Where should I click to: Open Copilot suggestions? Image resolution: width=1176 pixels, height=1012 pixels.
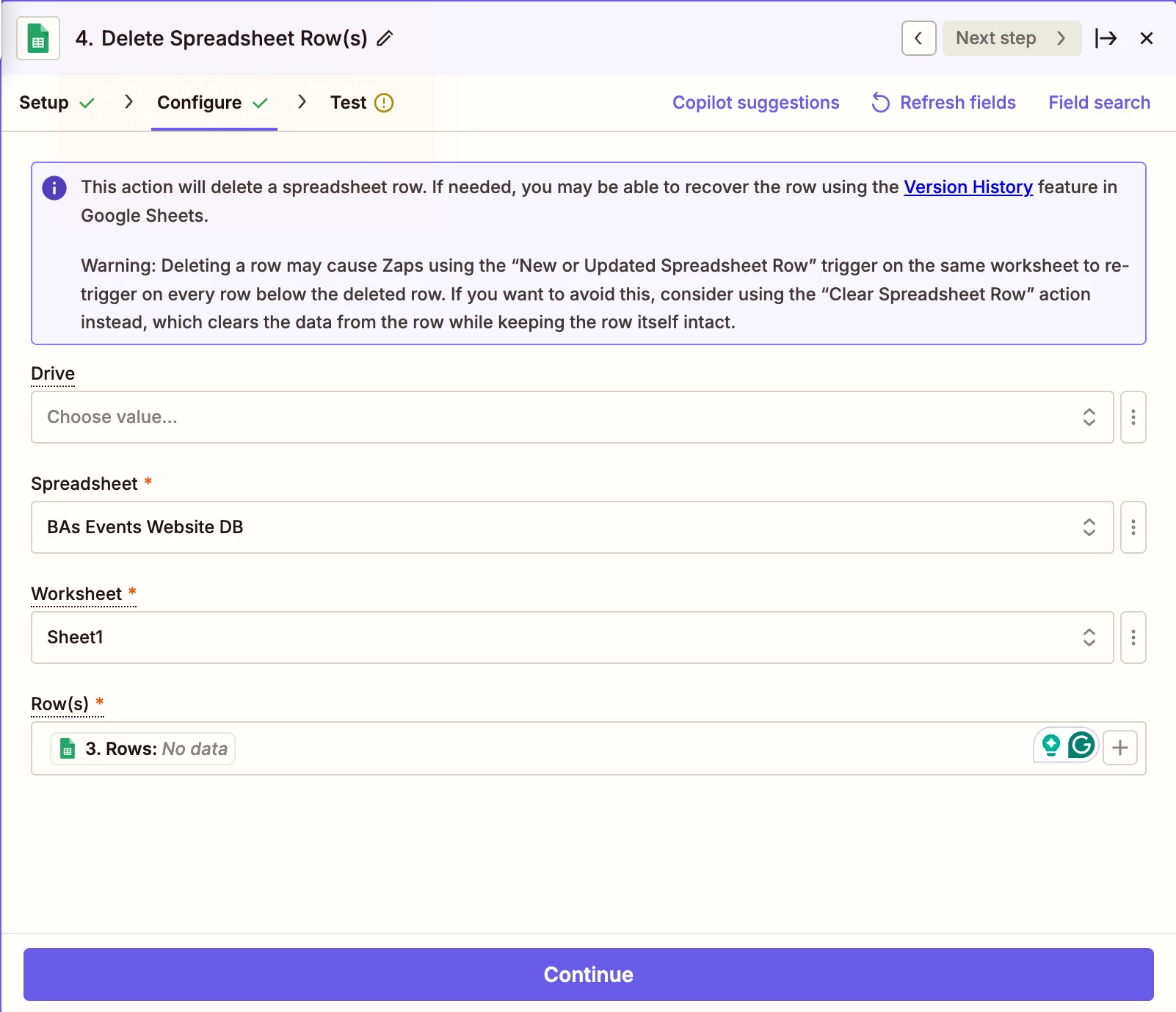755,103
